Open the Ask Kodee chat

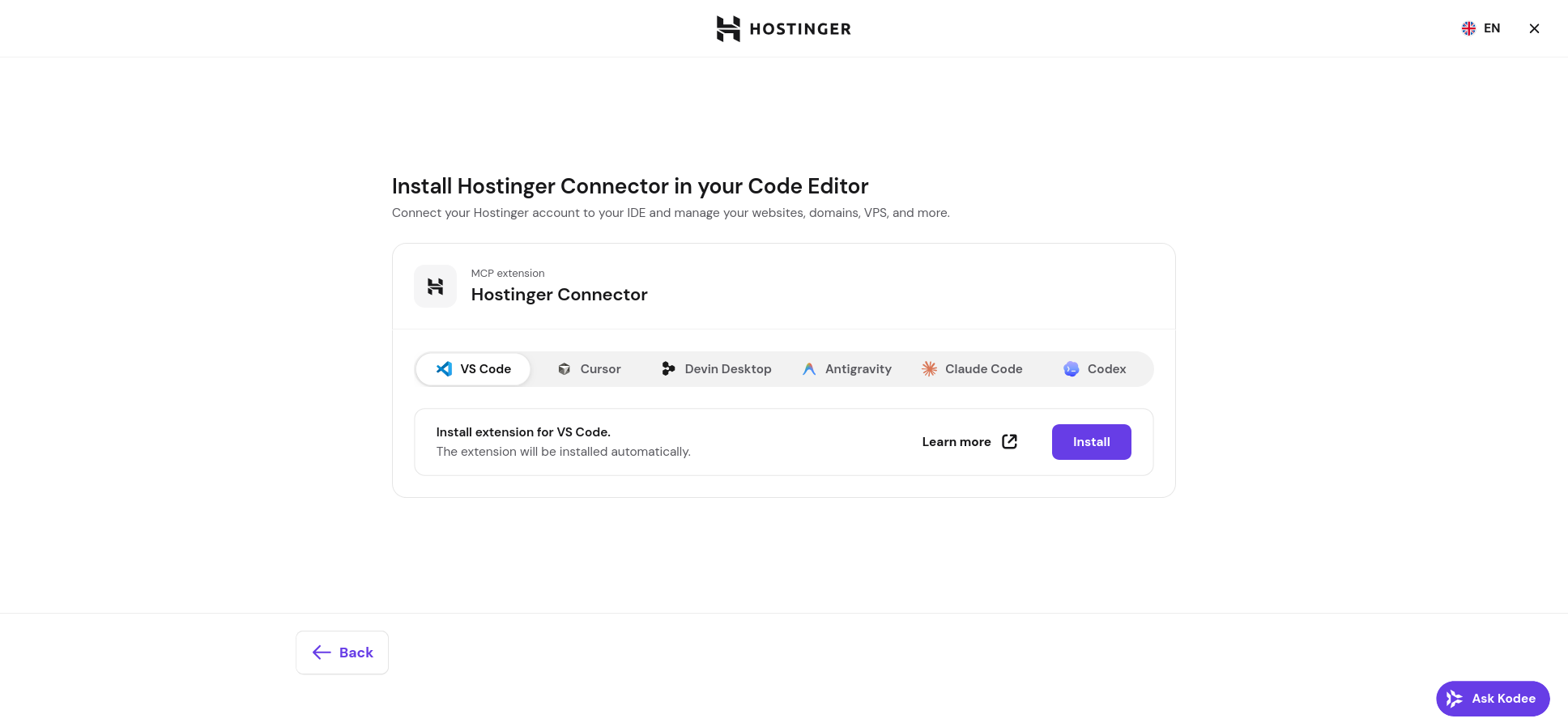(1493, 699)
